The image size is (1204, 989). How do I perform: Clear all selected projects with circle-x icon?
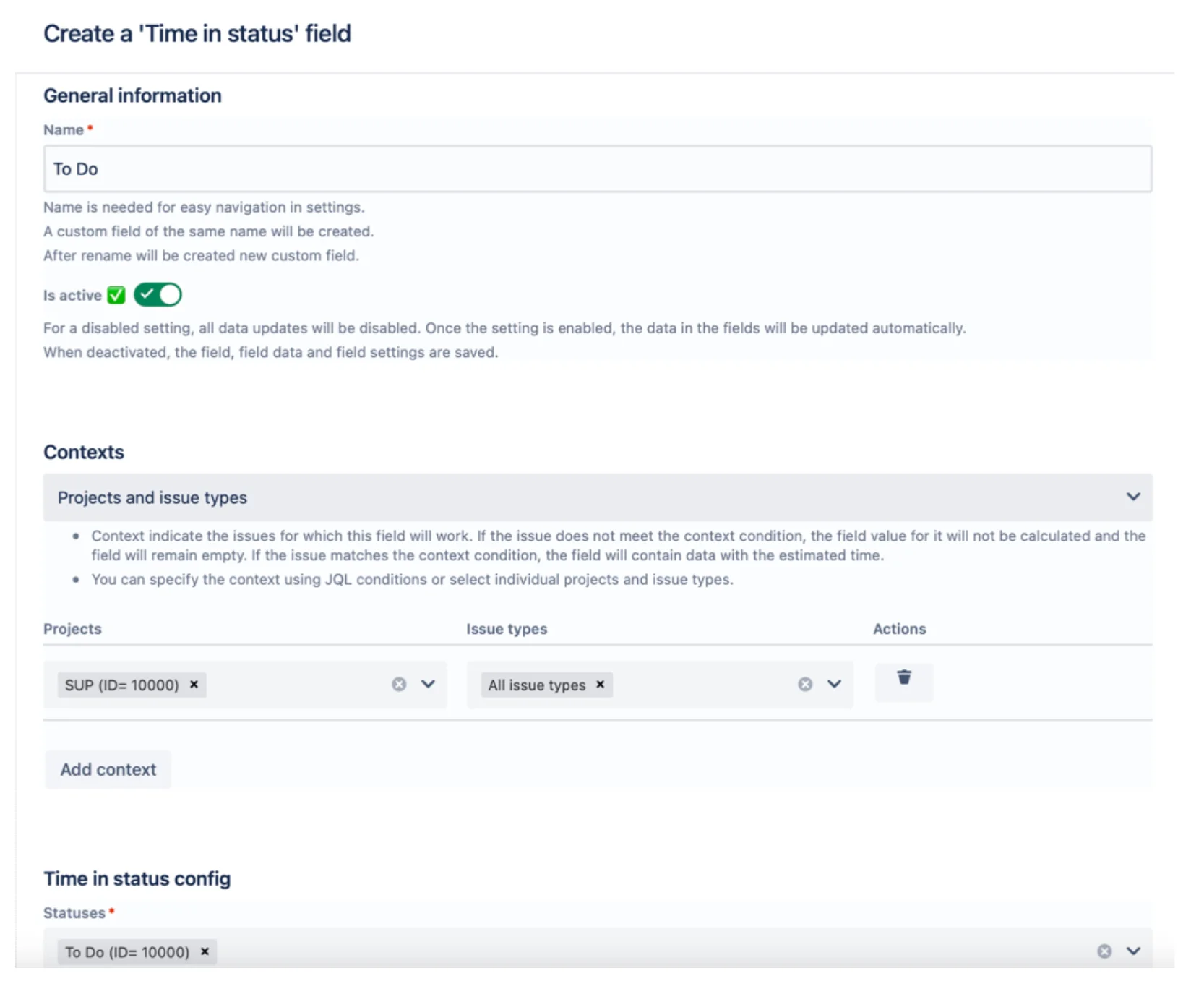(399, 684)
